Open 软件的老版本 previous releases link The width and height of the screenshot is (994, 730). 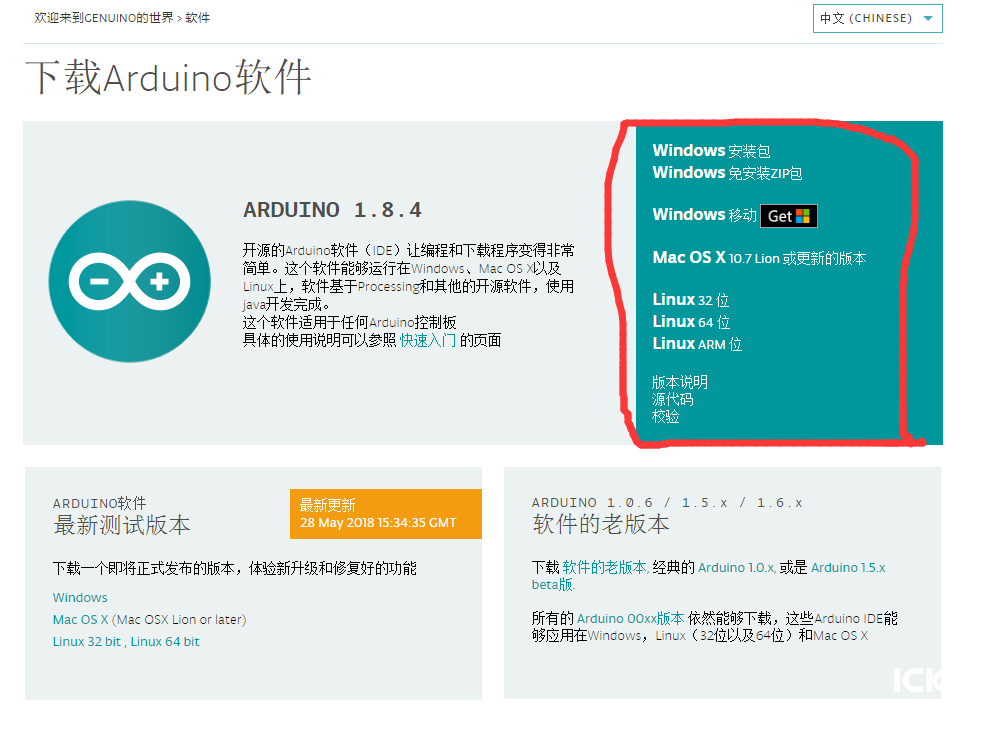605,567
